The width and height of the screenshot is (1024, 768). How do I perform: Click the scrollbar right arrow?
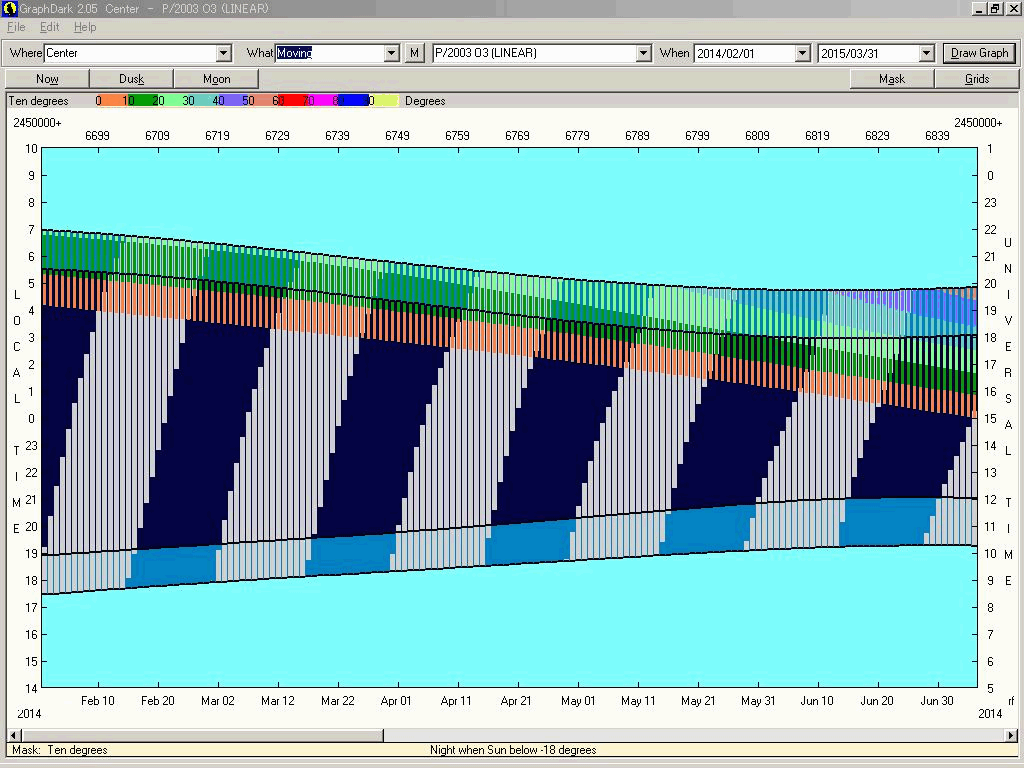1011,735
